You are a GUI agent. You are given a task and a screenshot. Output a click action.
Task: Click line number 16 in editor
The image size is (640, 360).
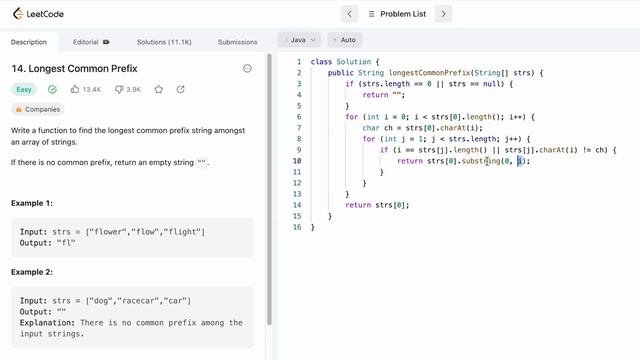click(x=297, y=227)
